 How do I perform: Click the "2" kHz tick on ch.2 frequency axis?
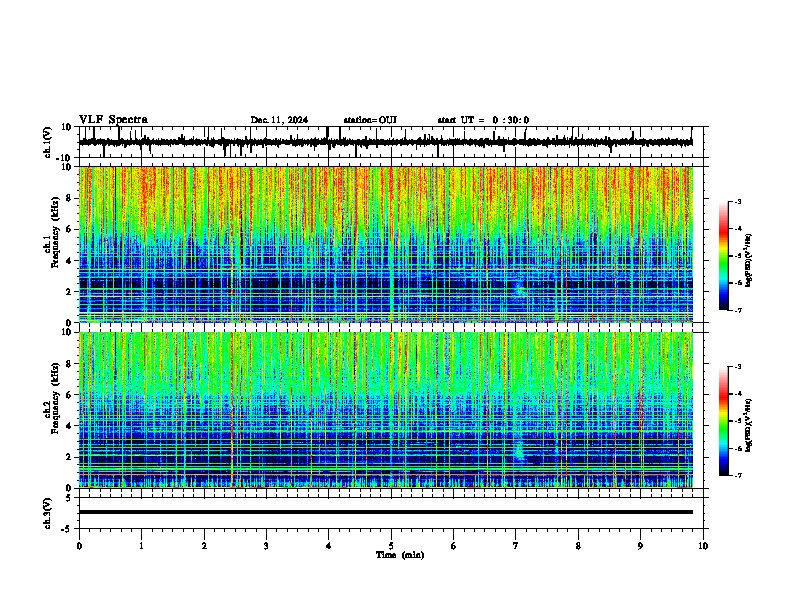[x=70, y=457]
